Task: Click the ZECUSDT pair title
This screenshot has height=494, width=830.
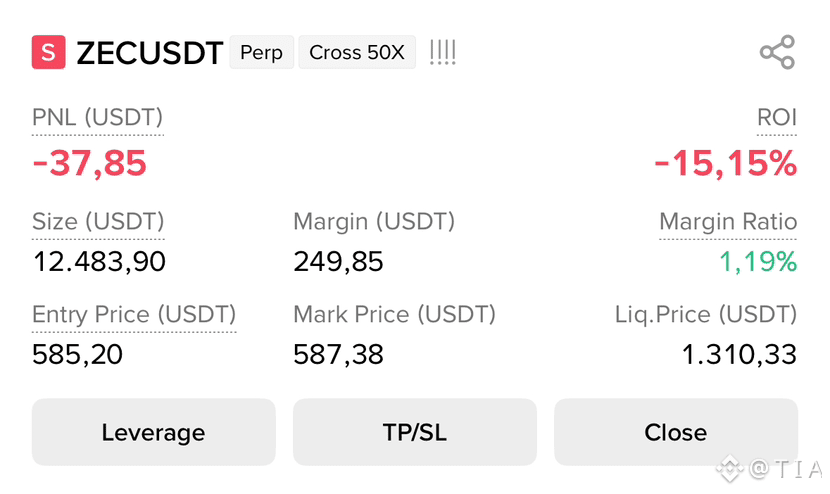Action: click(x=150, y=53)
